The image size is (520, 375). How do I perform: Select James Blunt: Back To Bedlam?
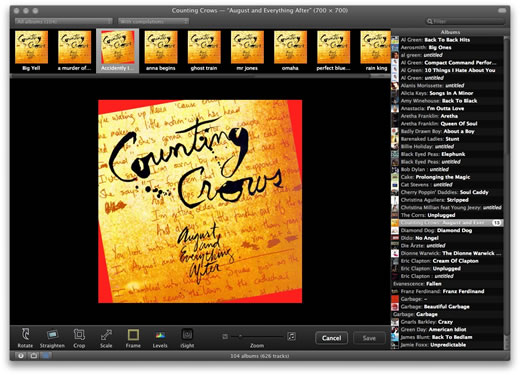[447, 337]
